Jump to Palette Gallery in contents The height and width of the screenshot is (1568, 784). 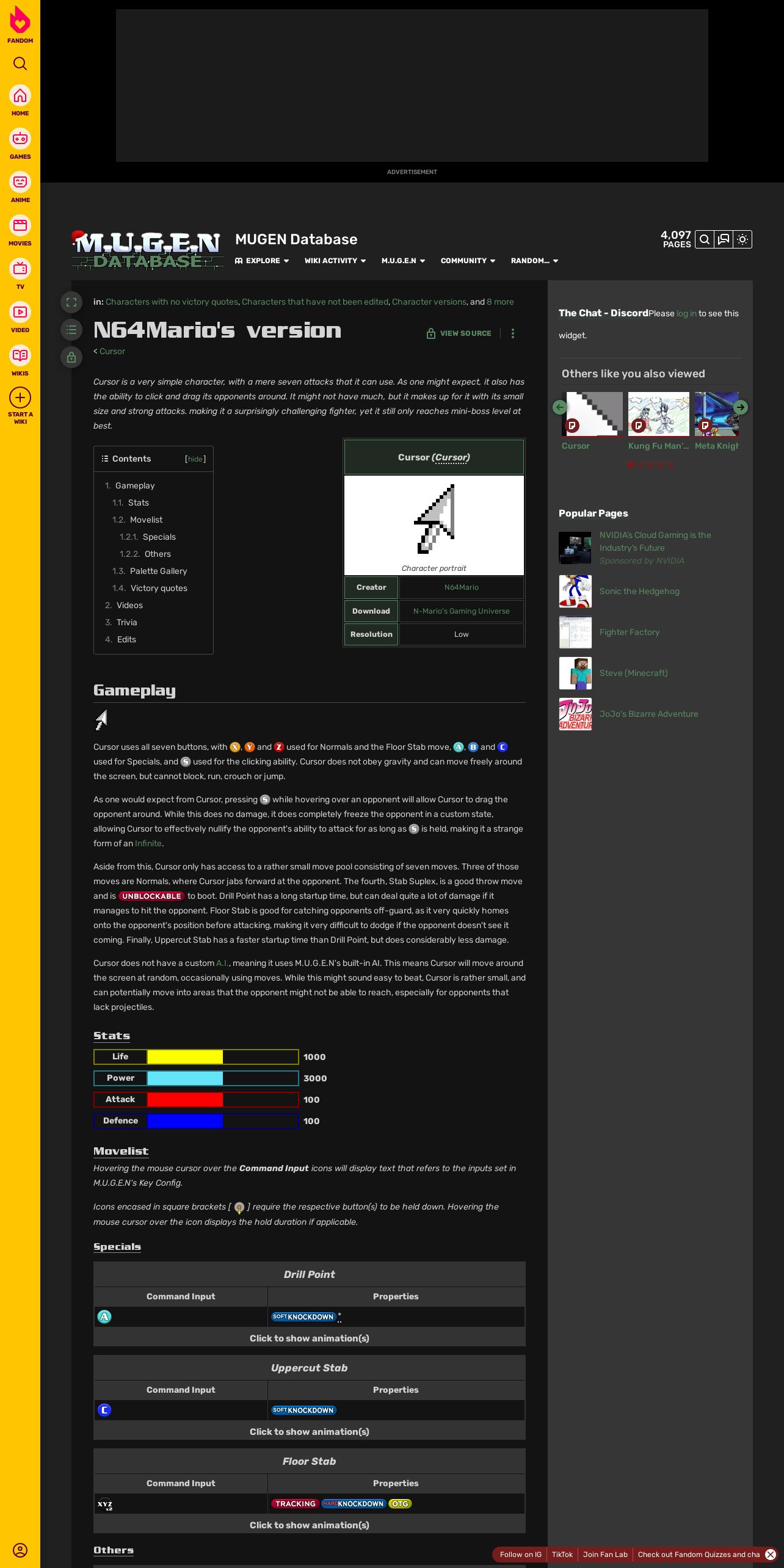click(158, 571)
